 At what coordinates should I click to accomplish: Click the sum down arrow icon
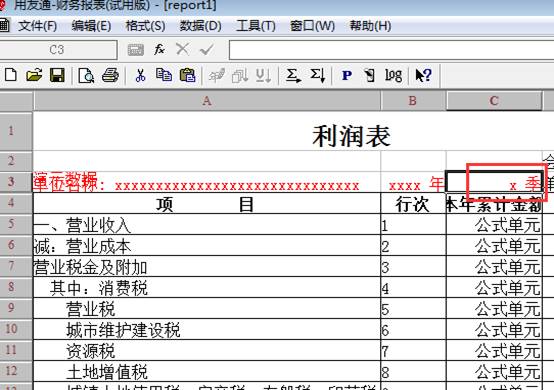click(x=318, y=75)
